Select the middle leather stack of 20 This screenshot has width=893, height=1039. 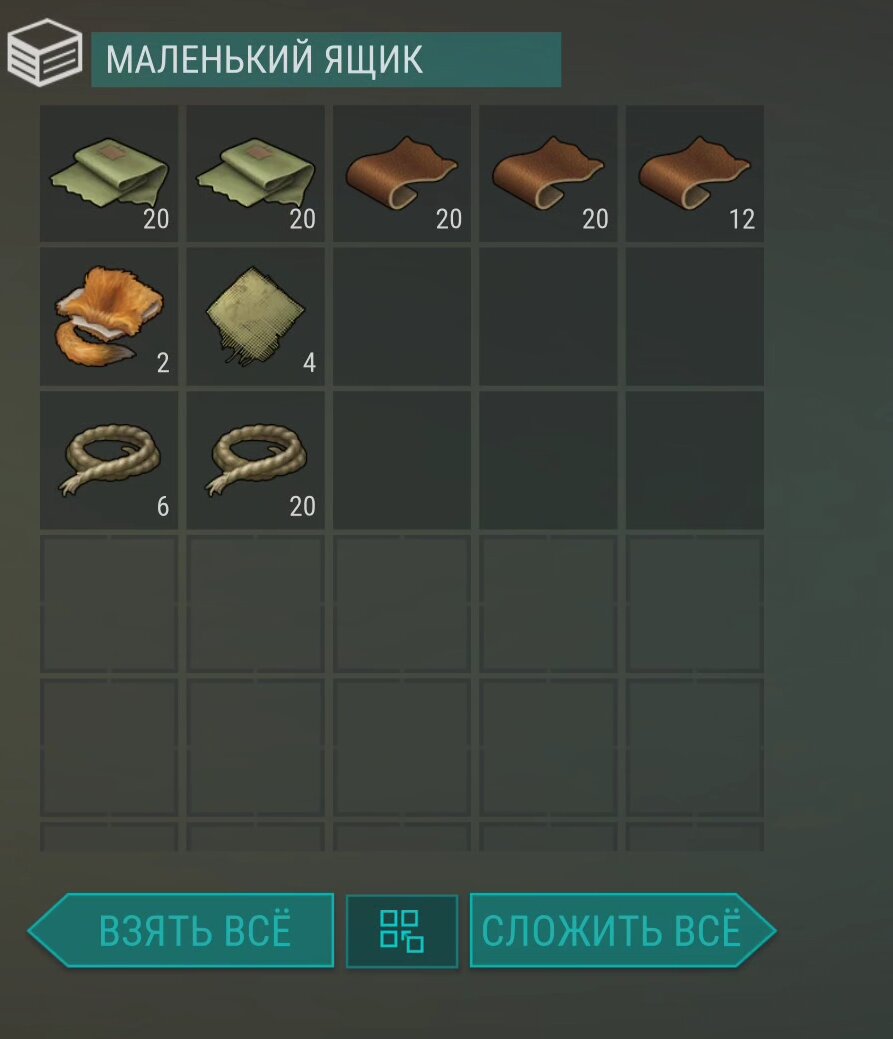pyautogui.click(x=549, y=174)
